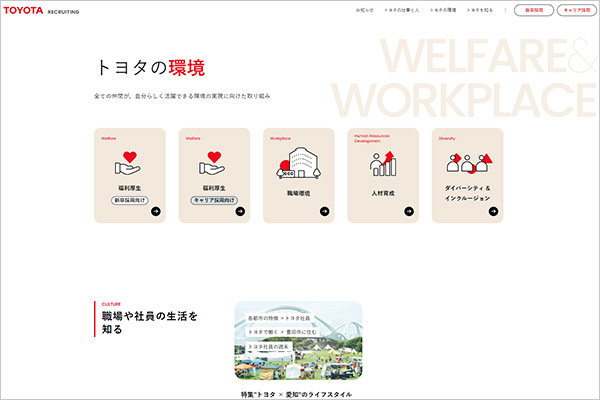This screenshot has height=400, width=600.
Task: Click the Workplace label on 職場環境 card
Action: click(x=280, y=139)
